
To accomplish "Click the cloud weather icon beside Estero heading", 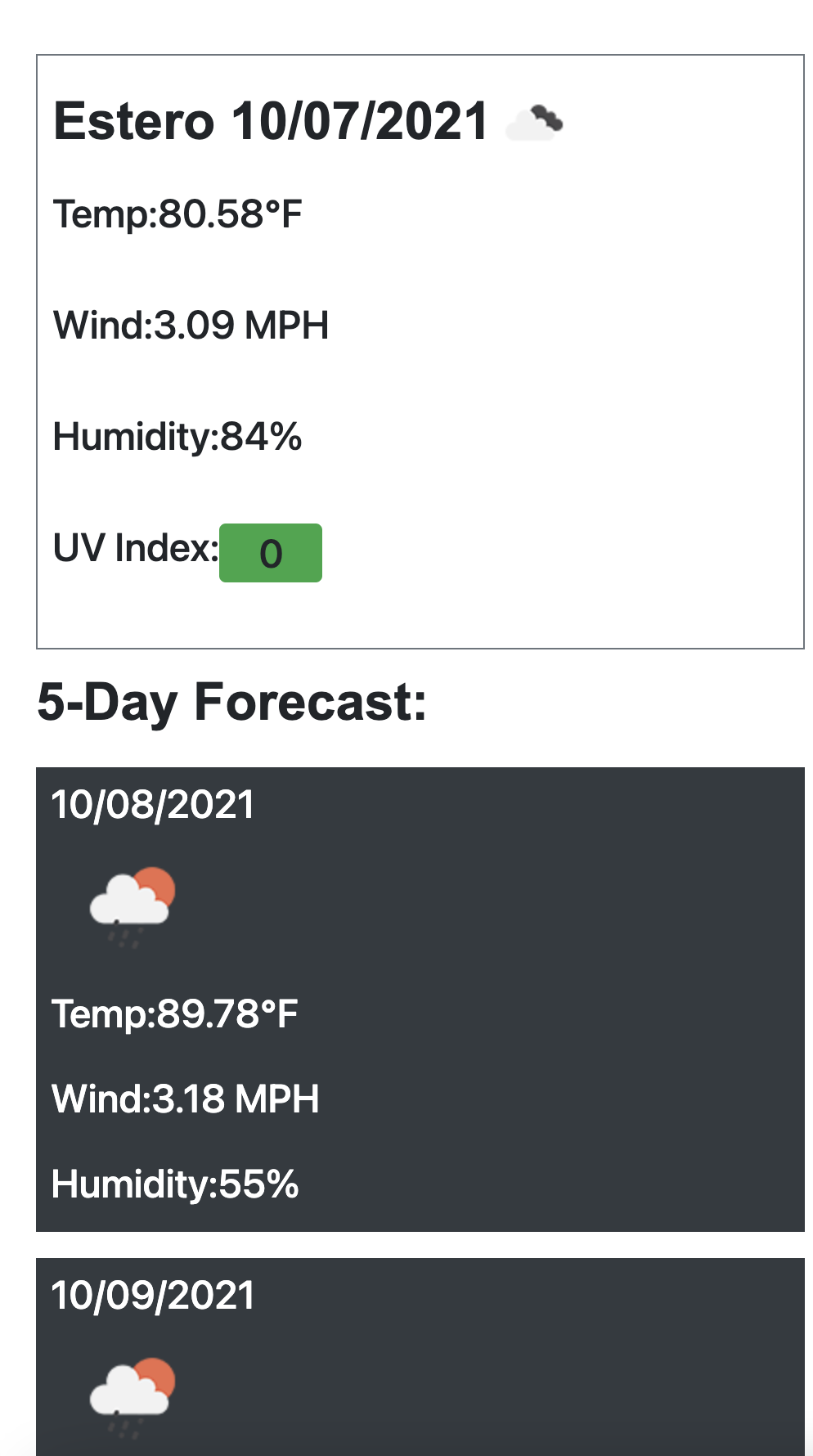I will [x=536, y=123].
